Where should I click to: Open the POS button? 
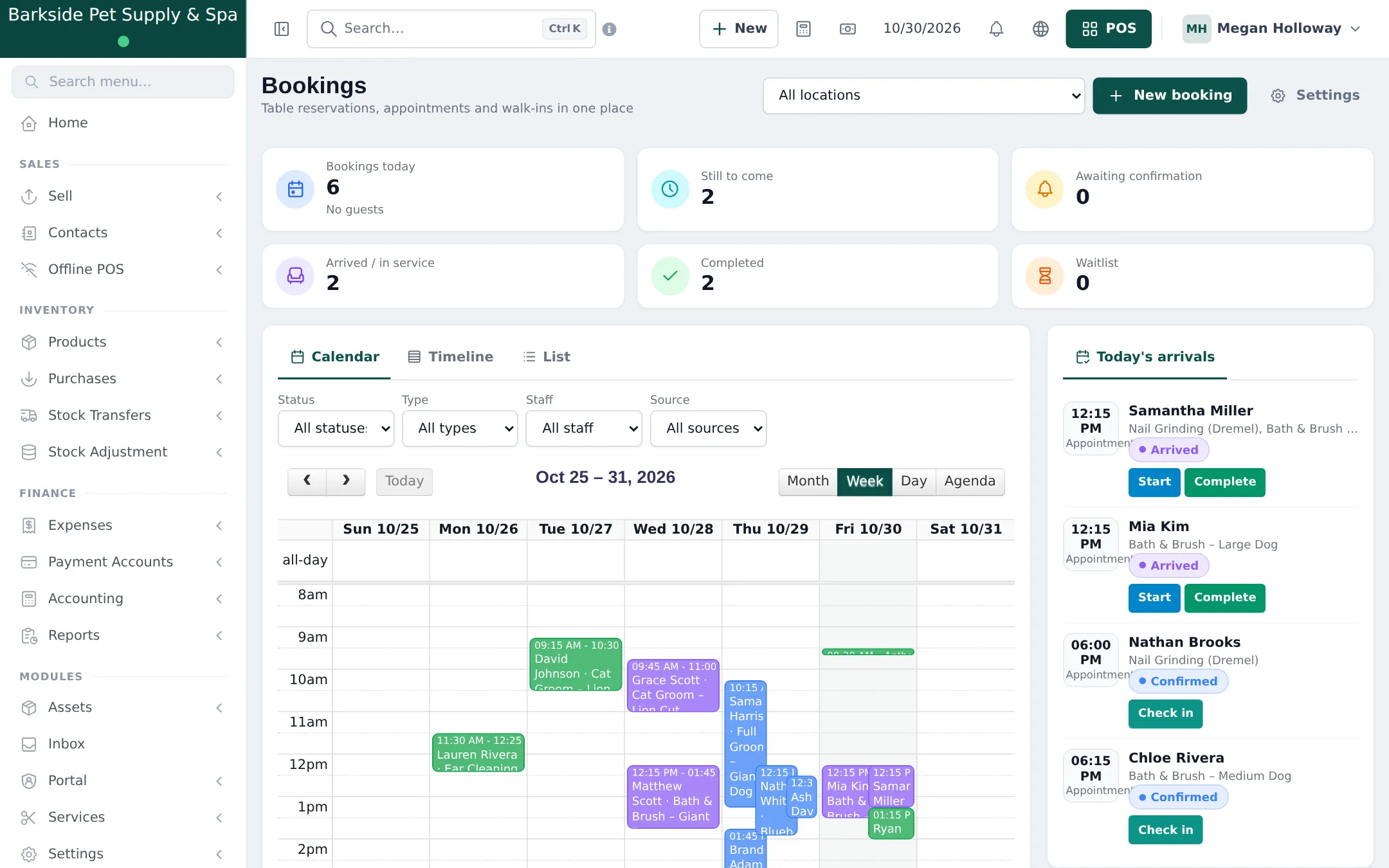tap(1109, 29)
